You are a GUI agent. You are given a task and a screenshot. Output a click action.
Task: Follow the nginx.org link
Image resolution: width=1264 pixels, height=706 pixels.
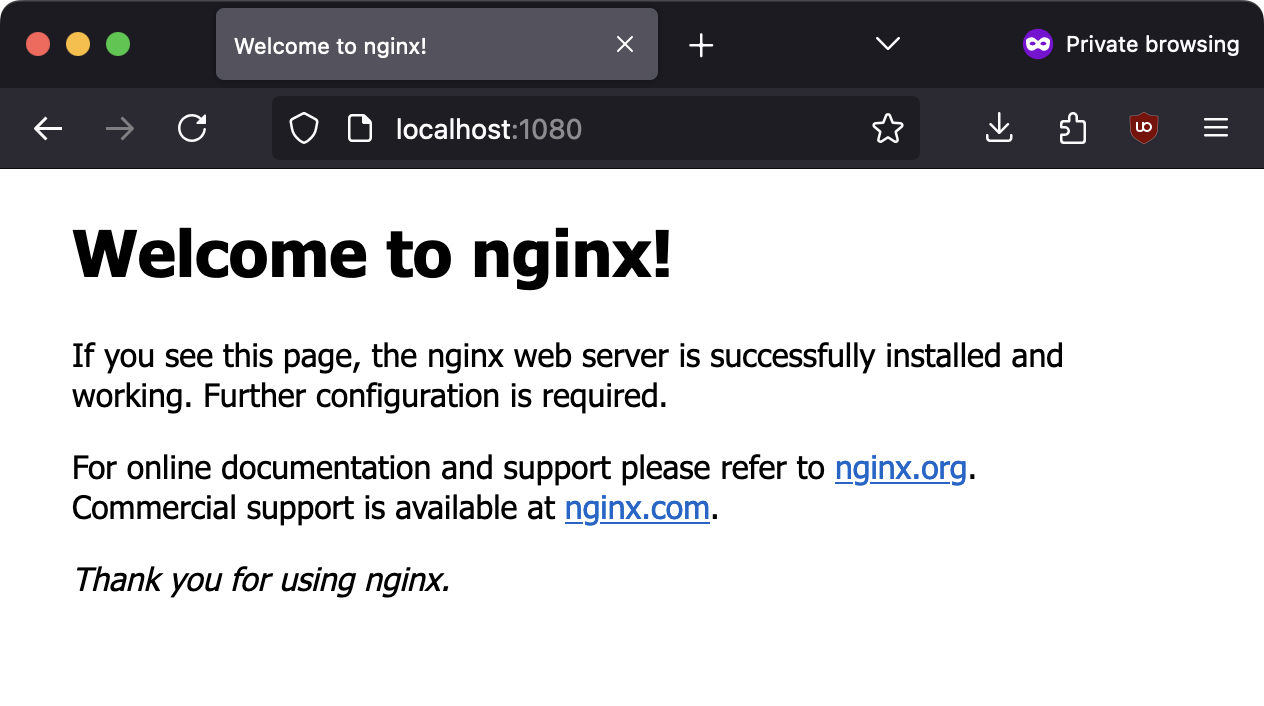tap(900, 468)
